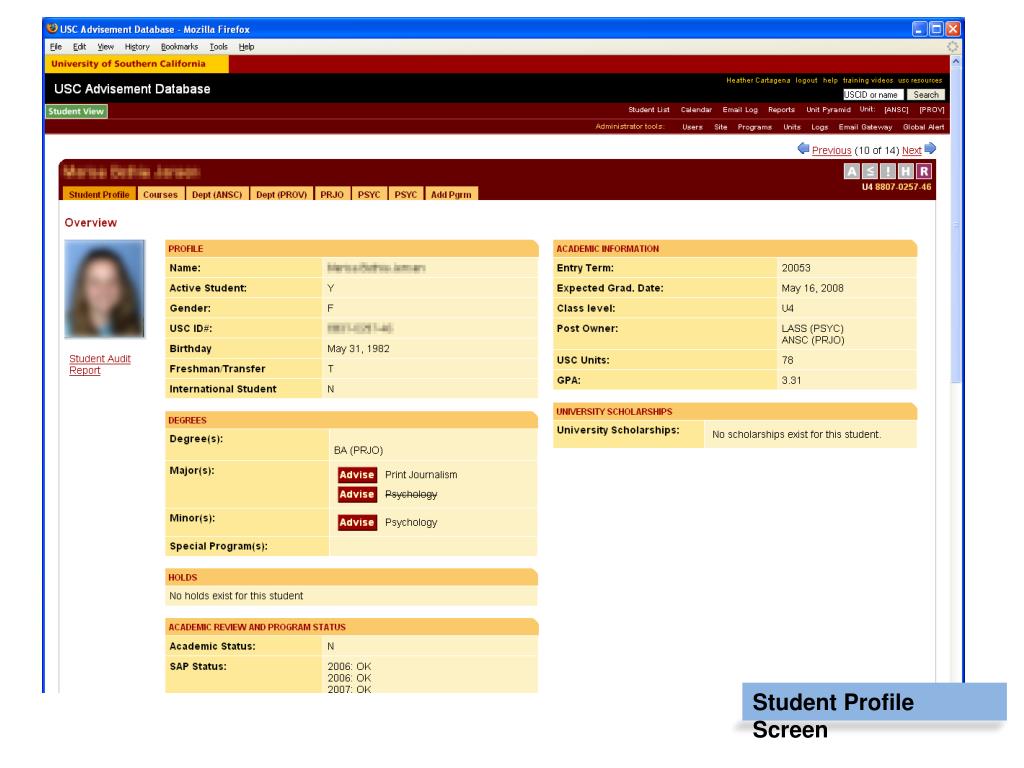Open the Units administrator tool

[x=792, y=127]
